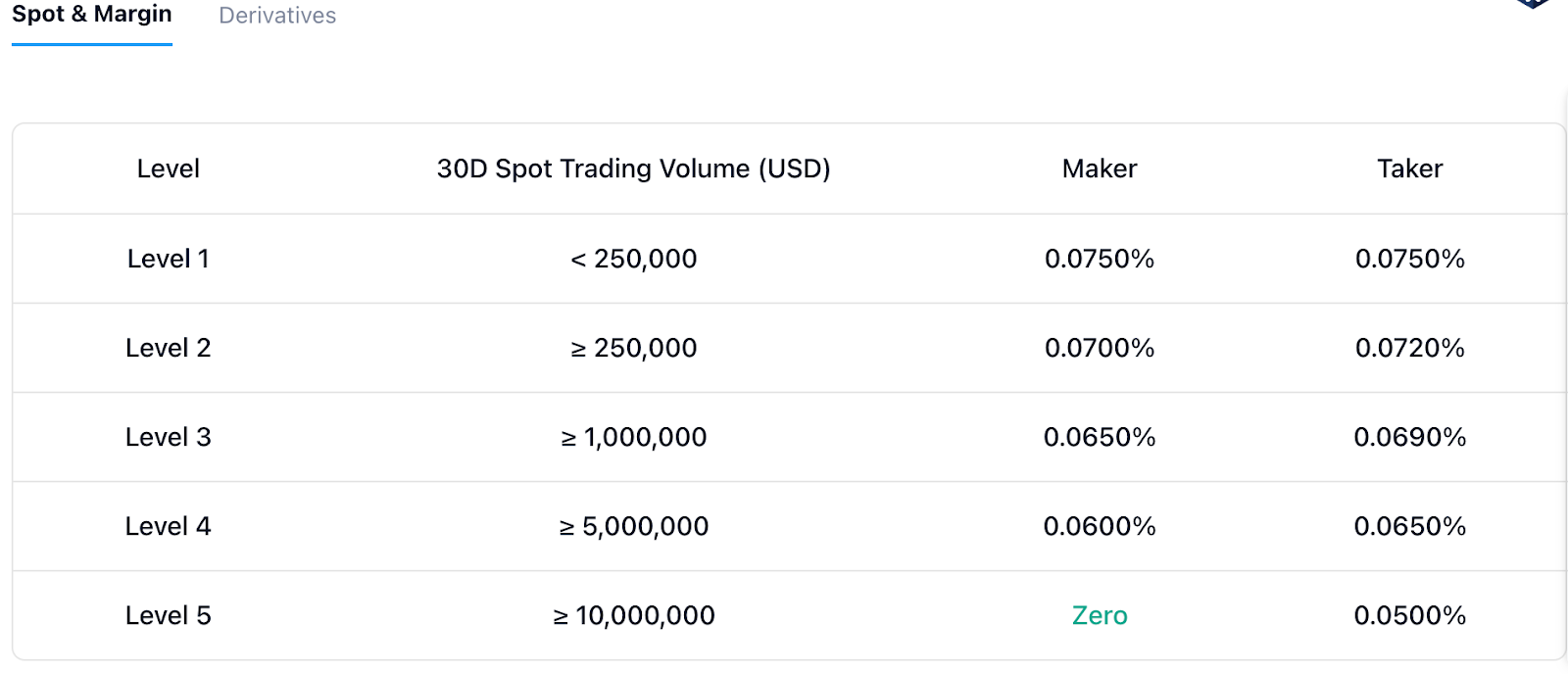
Task: Click the < 250,000 volume cell
Action: [x=633, y=259]
